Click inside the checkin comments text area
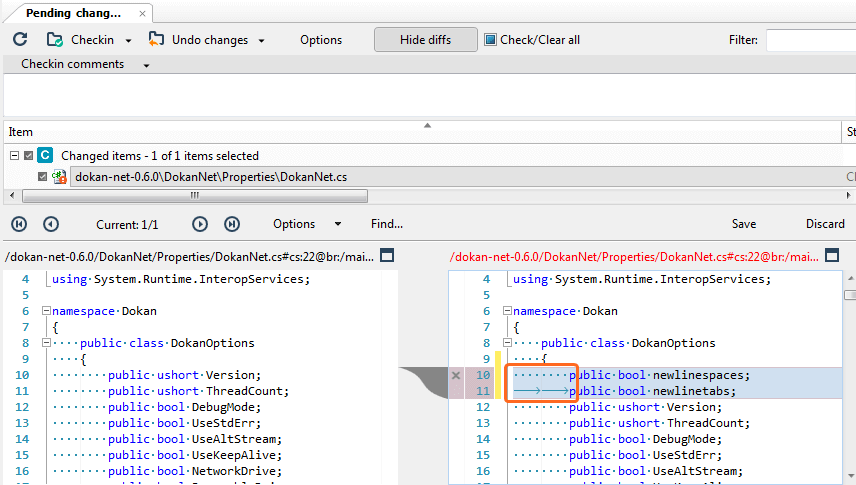856x485 pixels. (x=429, y=95)
